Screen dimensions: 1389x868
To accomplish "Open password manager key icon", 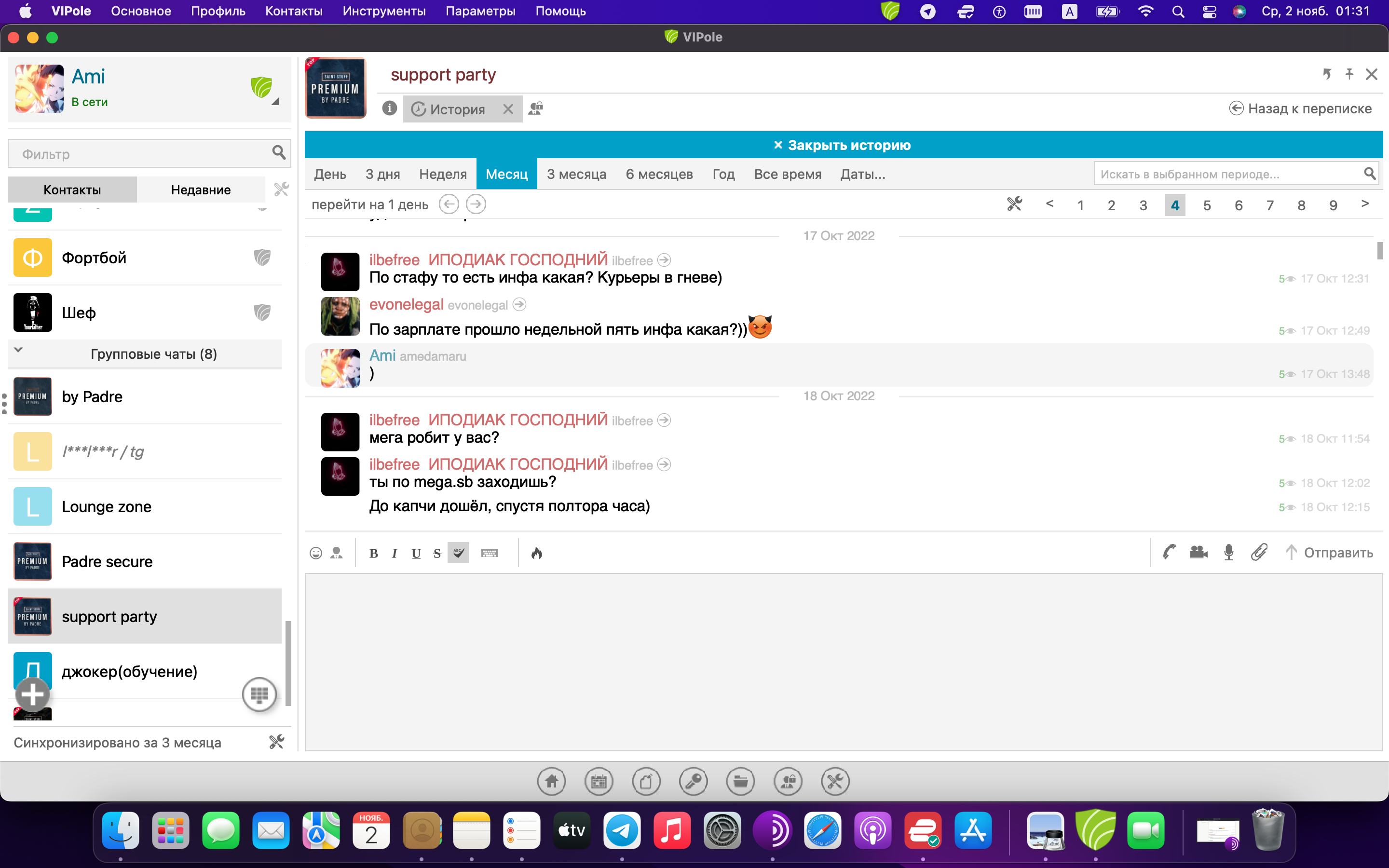I will [x=694, y=781].
